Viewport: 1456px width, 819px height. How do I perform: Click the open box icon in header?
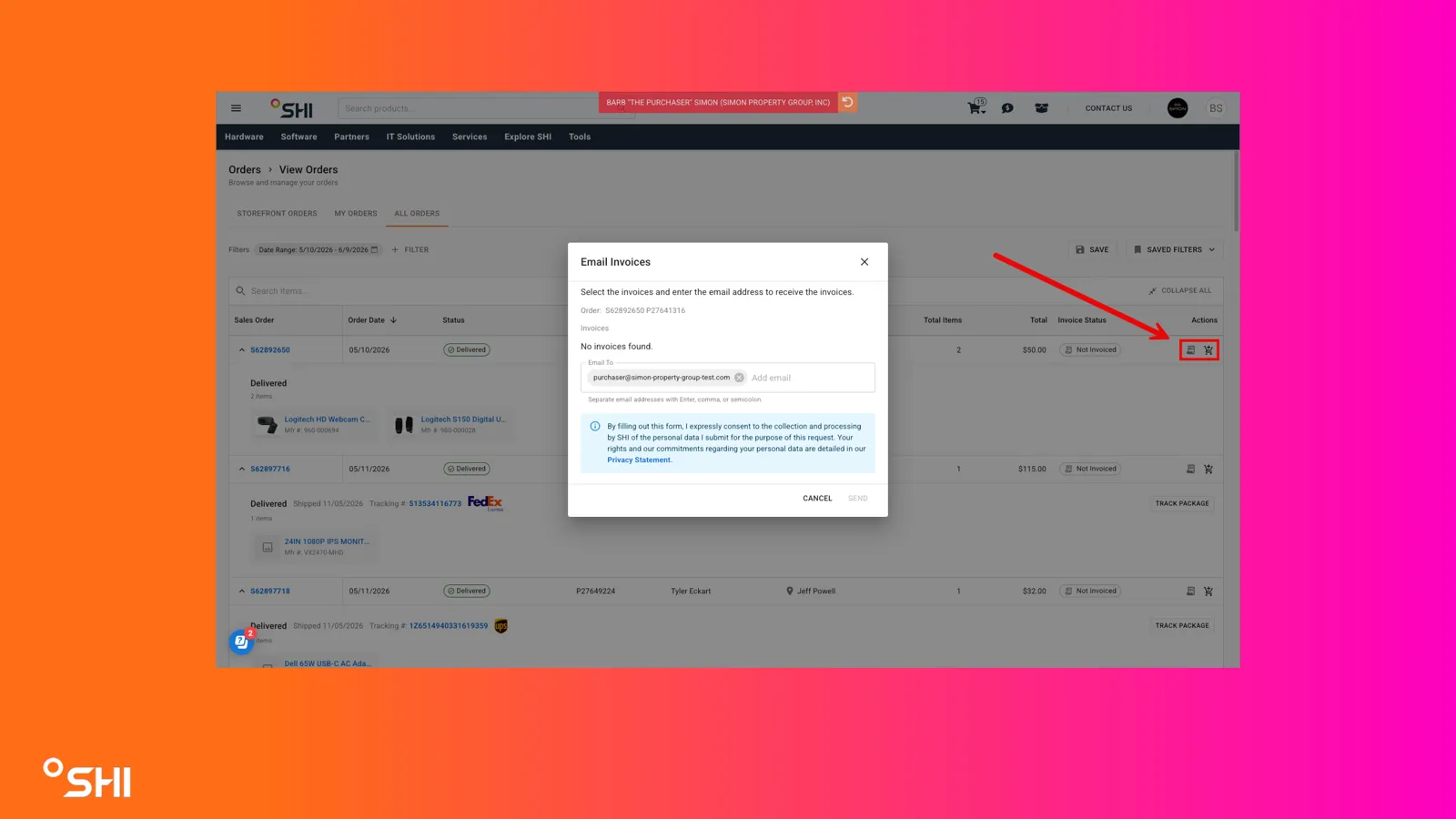tap(1042, 108)
